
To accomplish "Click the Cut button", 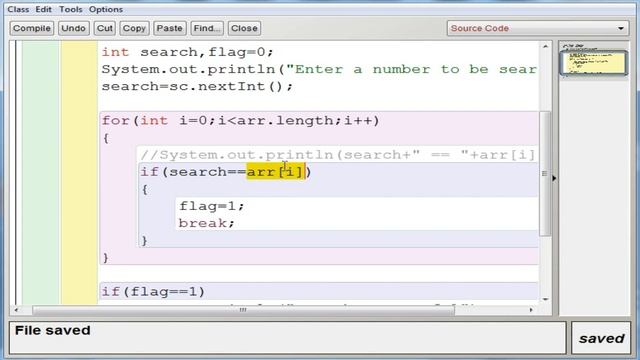I will coord(104,28).
